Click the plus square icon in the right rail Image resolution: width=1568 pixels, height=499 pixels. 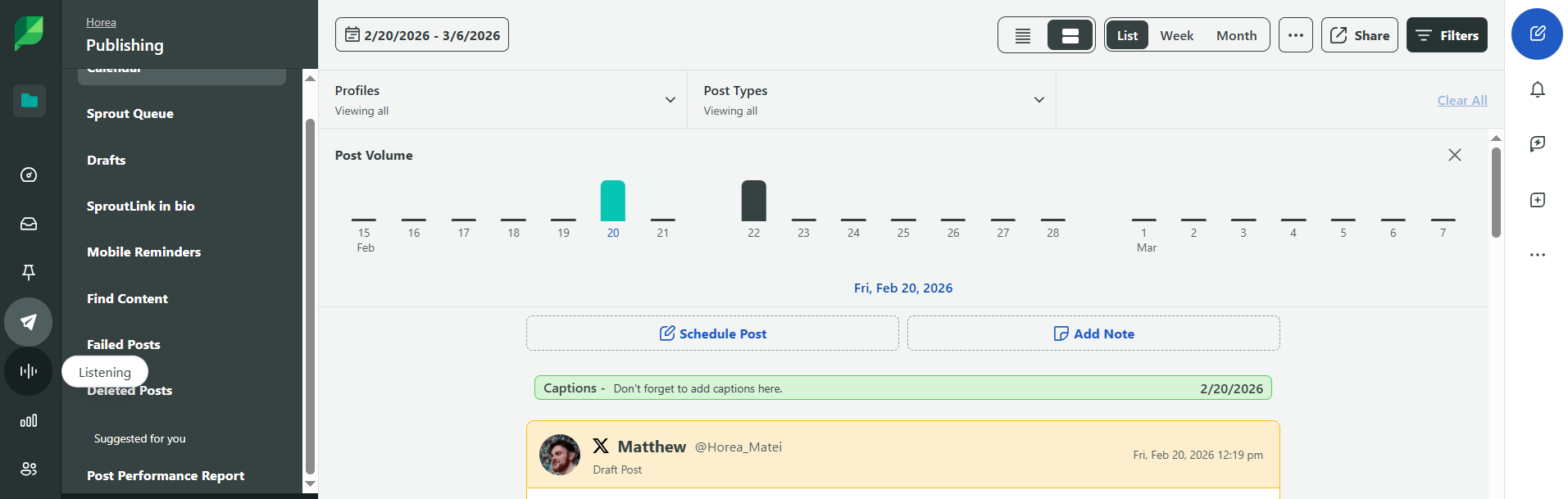1538,200
